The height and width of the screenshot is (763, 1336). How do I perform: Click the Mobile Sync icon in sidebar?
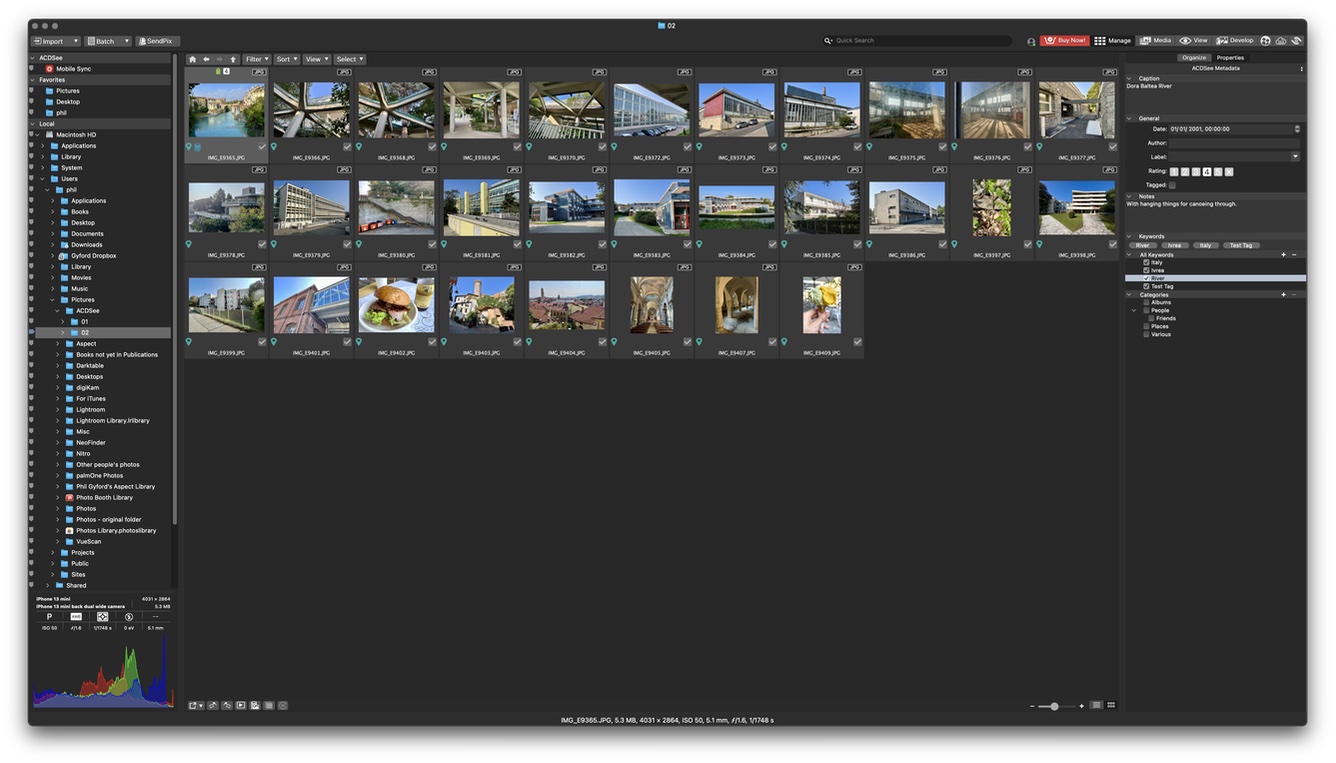(49, 69)
